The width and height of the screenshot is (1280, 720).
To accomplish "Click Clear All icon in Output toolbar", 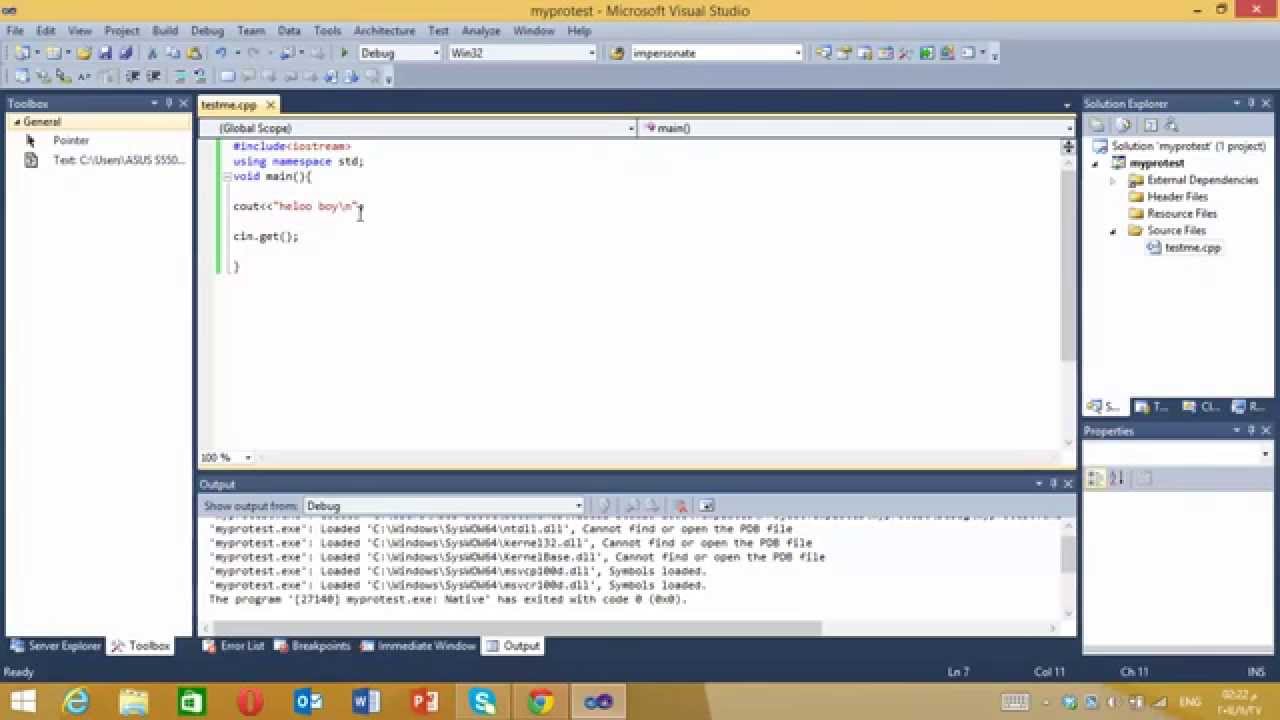I will (680, 506).
